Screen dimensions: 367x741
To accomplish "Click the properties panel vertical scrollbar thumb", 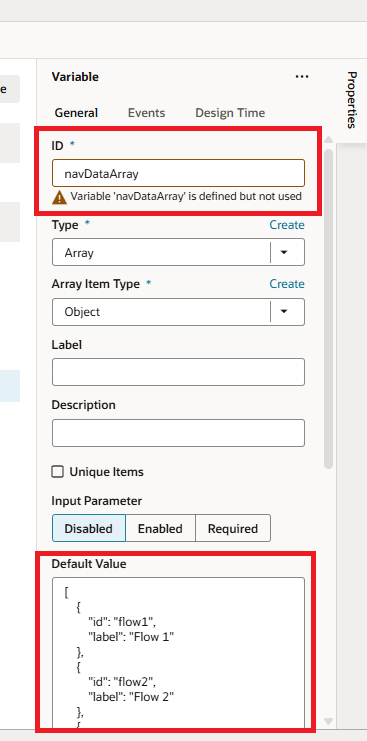I will [x=329, y=308].
